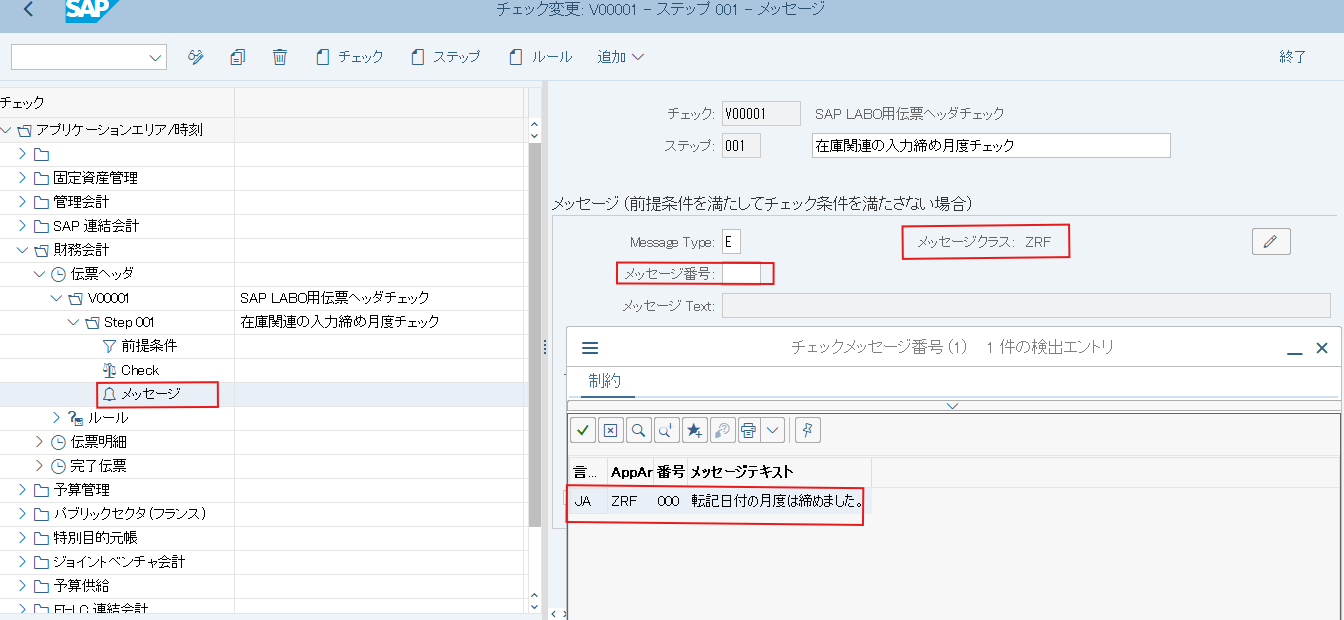The image size is (1344, 620).
Task: Expand the 固定資産管理 tree node
Action: point(23,178)
